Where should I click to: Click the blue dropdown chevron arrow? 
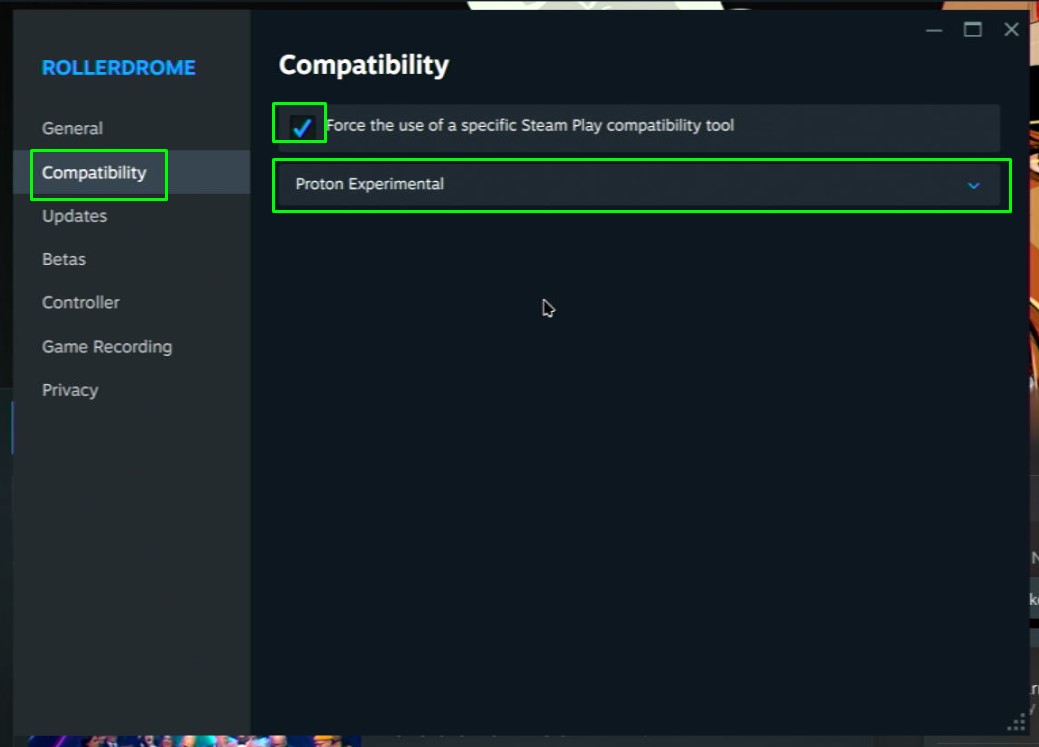pos(973,186)
